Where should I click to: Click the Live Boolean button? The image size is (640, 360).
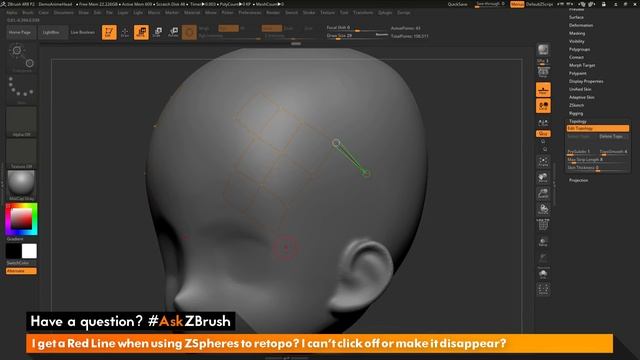tap(83, 32)
